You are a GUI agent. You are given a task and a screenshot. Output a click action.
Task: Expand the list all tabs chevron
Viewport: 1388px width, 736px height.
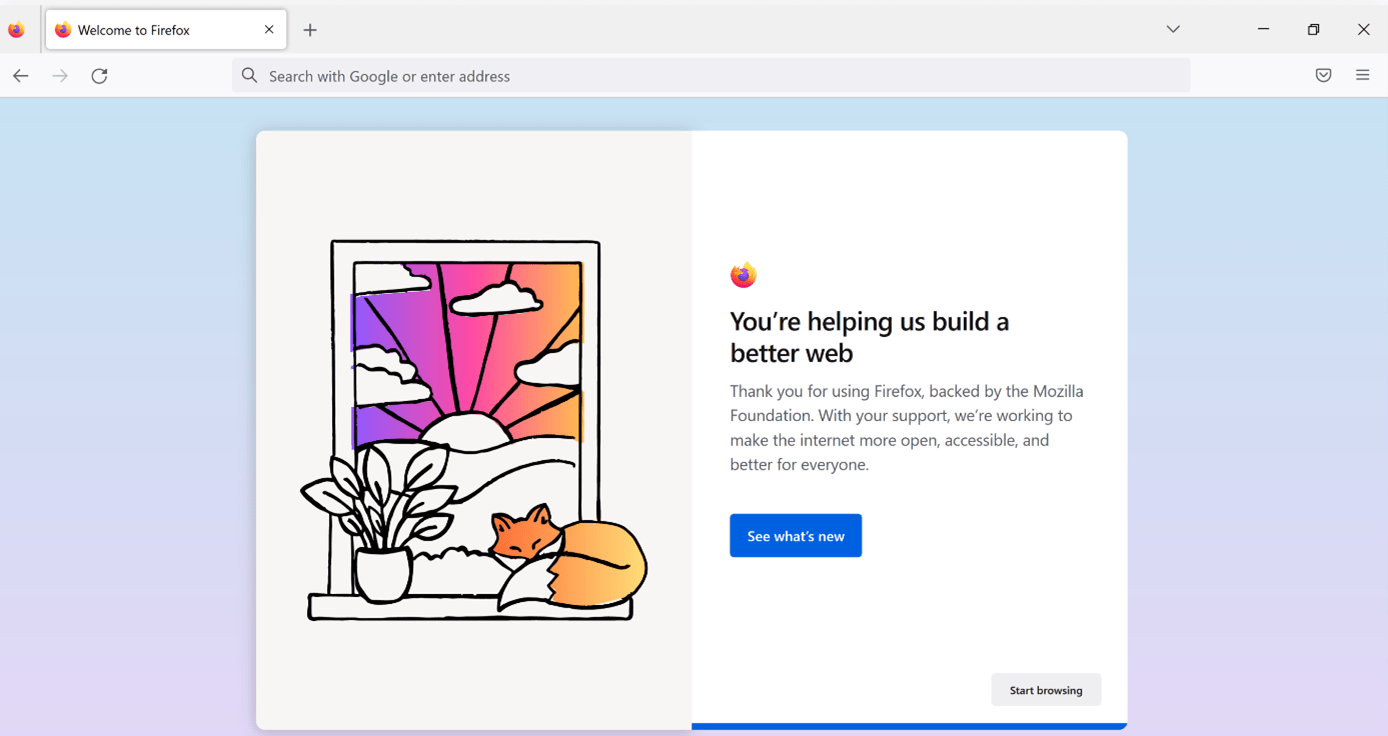pyautogui.click(x=1173, y=30)
